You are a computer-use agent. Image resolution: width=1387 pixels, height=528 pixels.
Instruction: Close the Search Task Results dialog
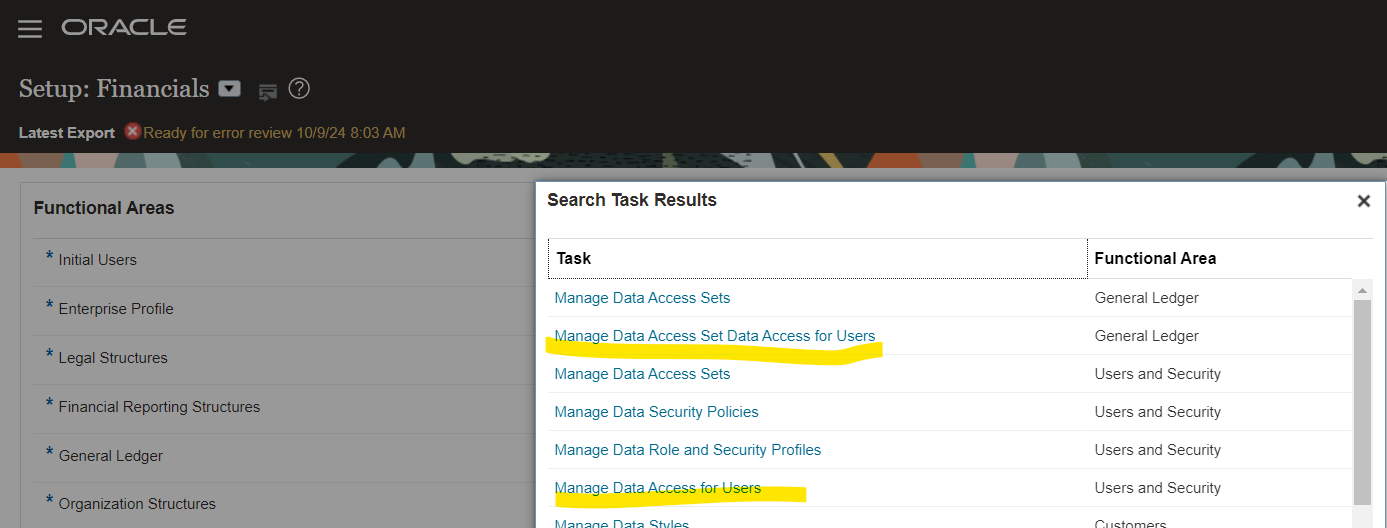pos(1363,201)
